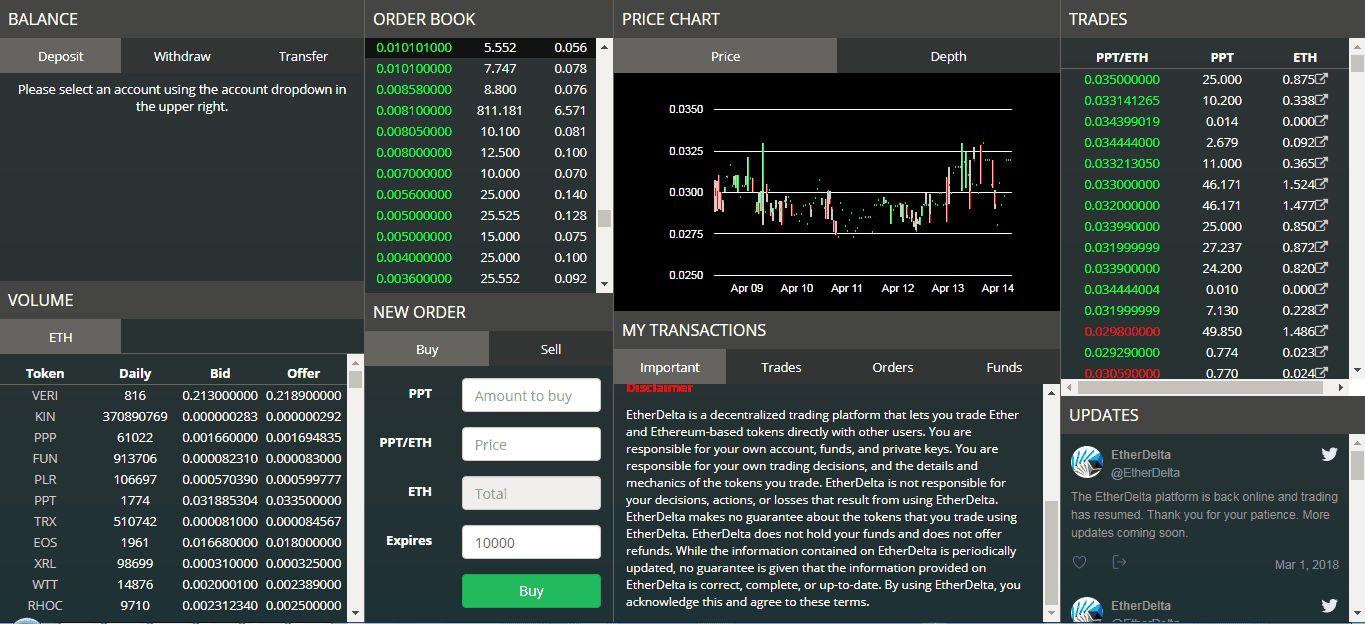Image resolution: width=1365 pixels, height=624 pixels.
Task: Open transaction link for 0.032000000 trade
Action: tap(1322, 205)
